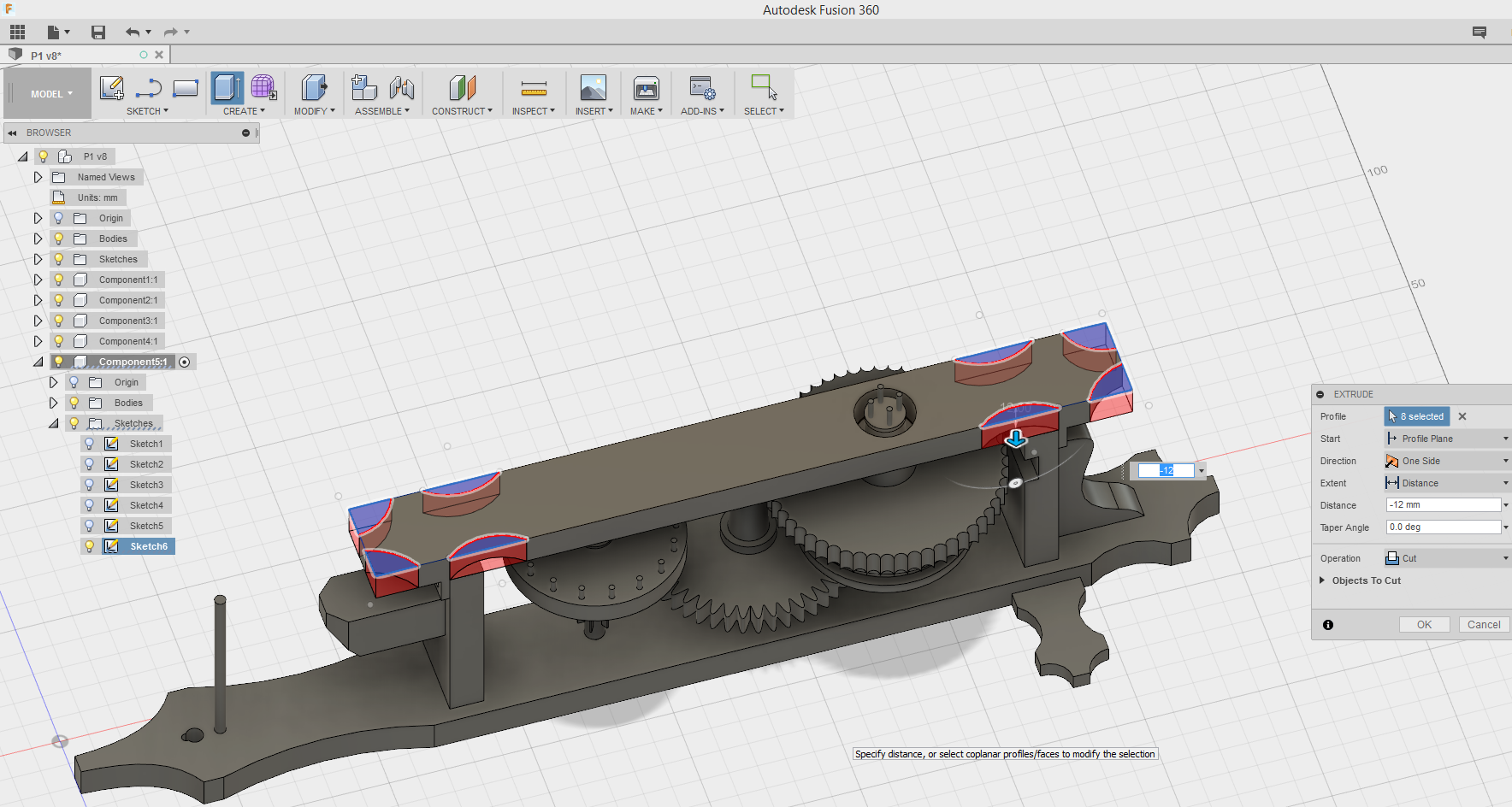Click the Insert image icon
Screen dimensions: 1512x807
coord(594,87)
